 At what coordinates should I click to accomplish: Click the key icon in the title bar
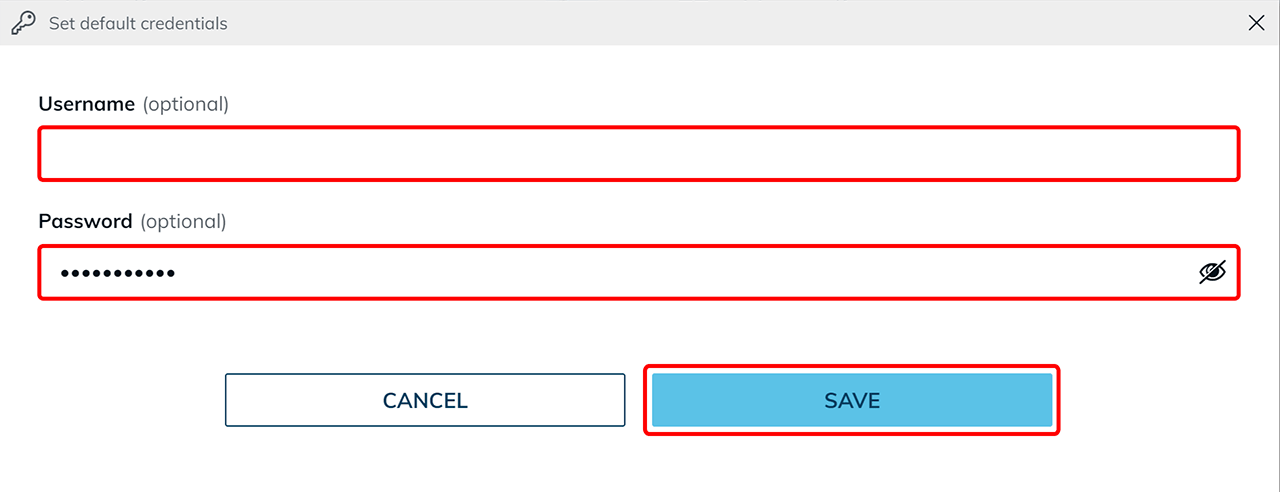click(23, 23)
